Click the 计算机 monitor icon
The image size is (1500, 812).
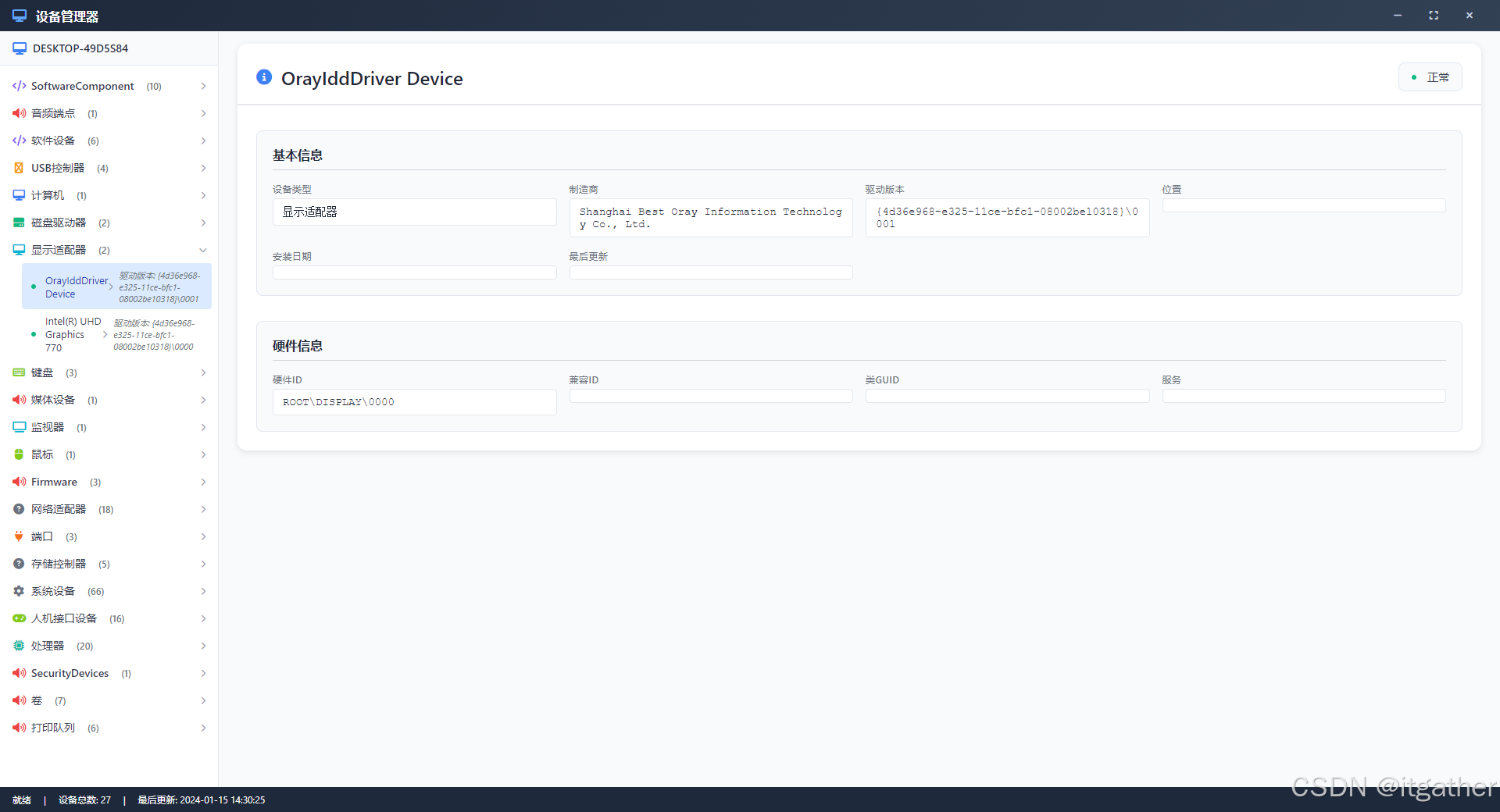coord(19,195)
